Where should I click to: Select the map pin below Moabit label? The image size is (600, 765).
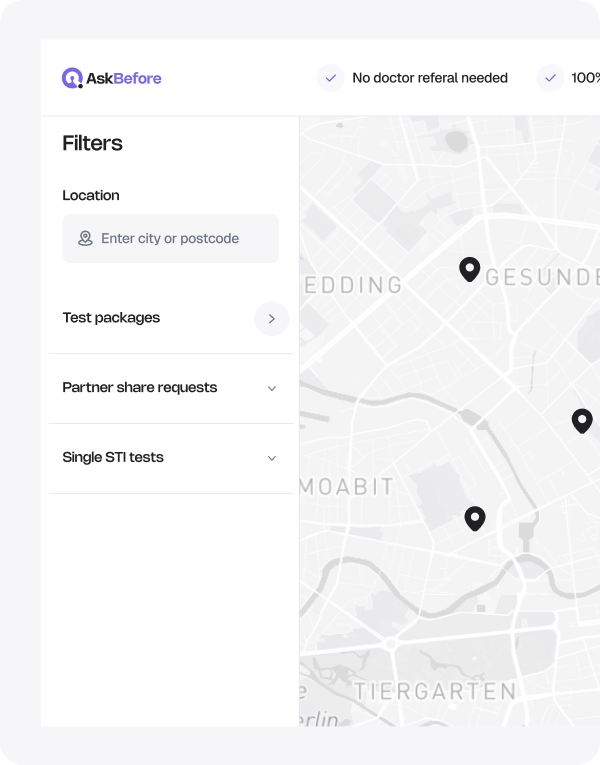click(475, 518)
